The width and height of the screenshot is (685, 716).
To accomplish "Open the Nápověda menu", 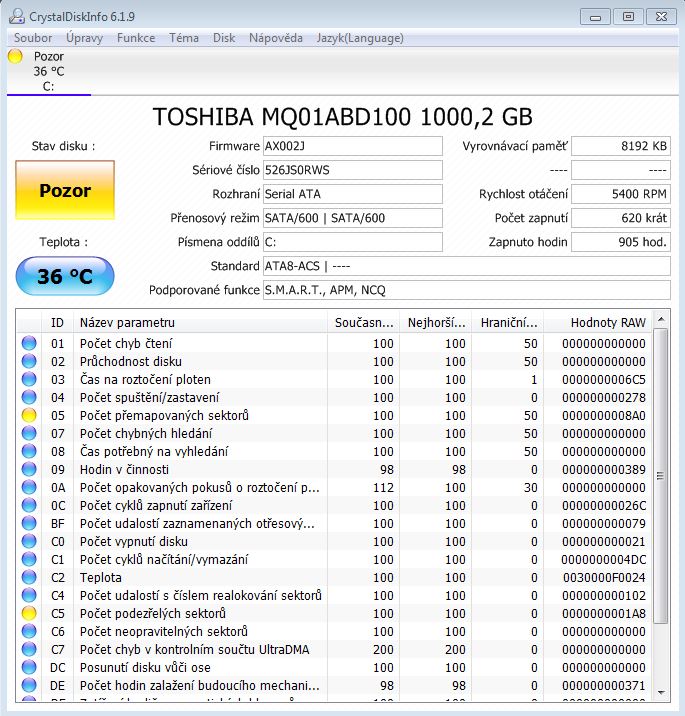I will click(x=275, y=38).
